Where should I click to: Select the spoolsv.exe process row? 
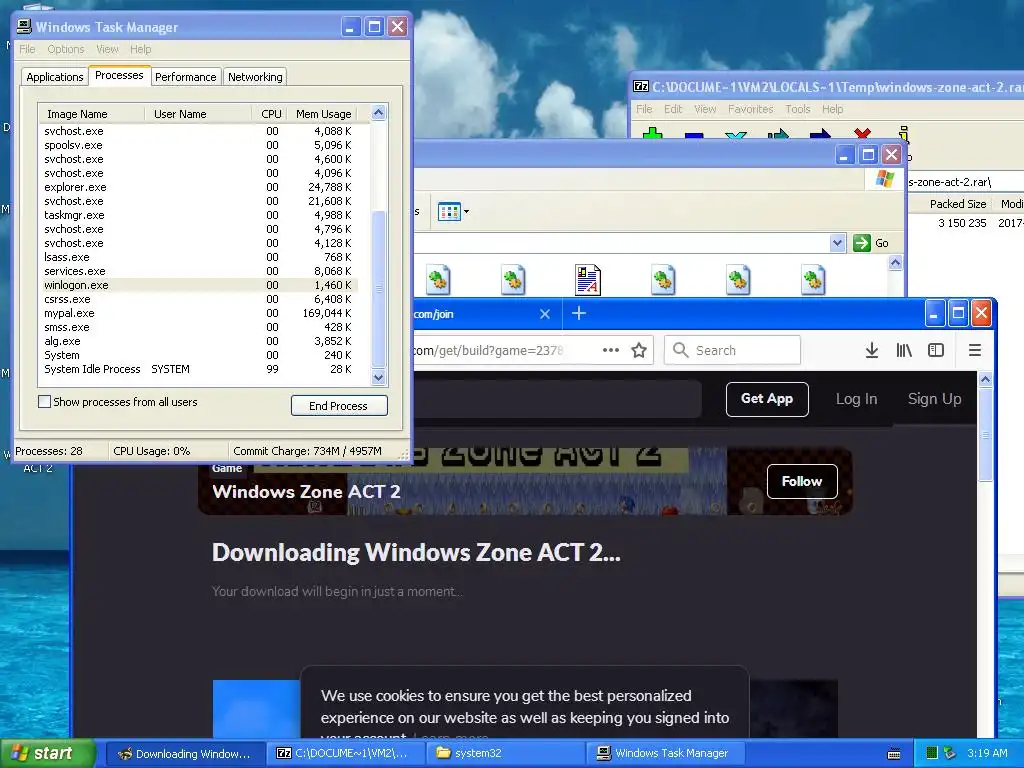199,145
